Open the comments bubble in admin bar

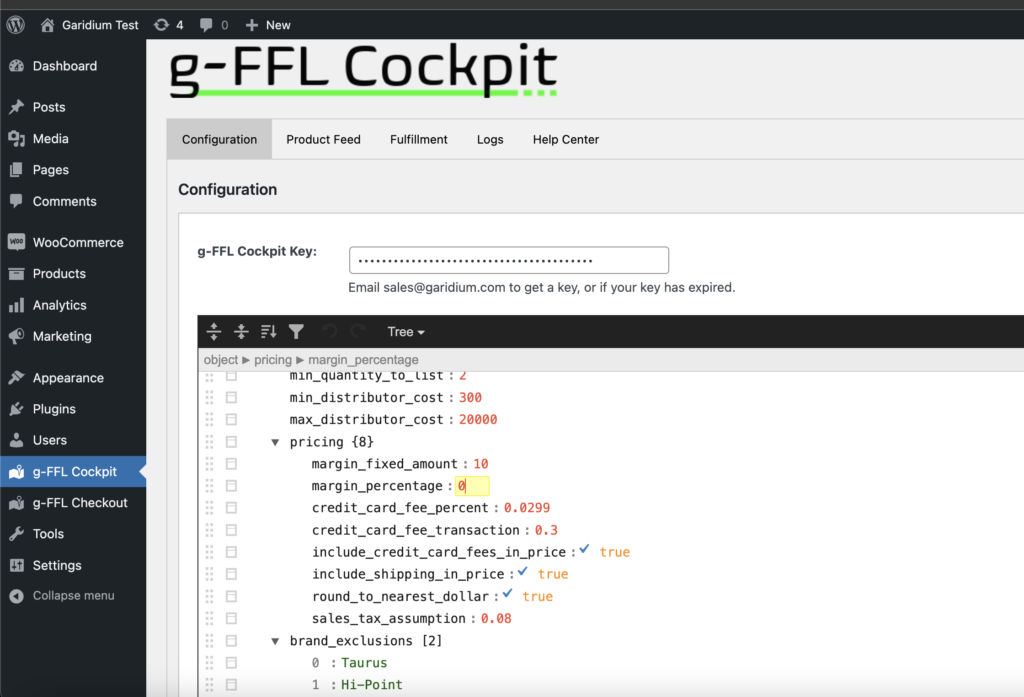(206, 25)
